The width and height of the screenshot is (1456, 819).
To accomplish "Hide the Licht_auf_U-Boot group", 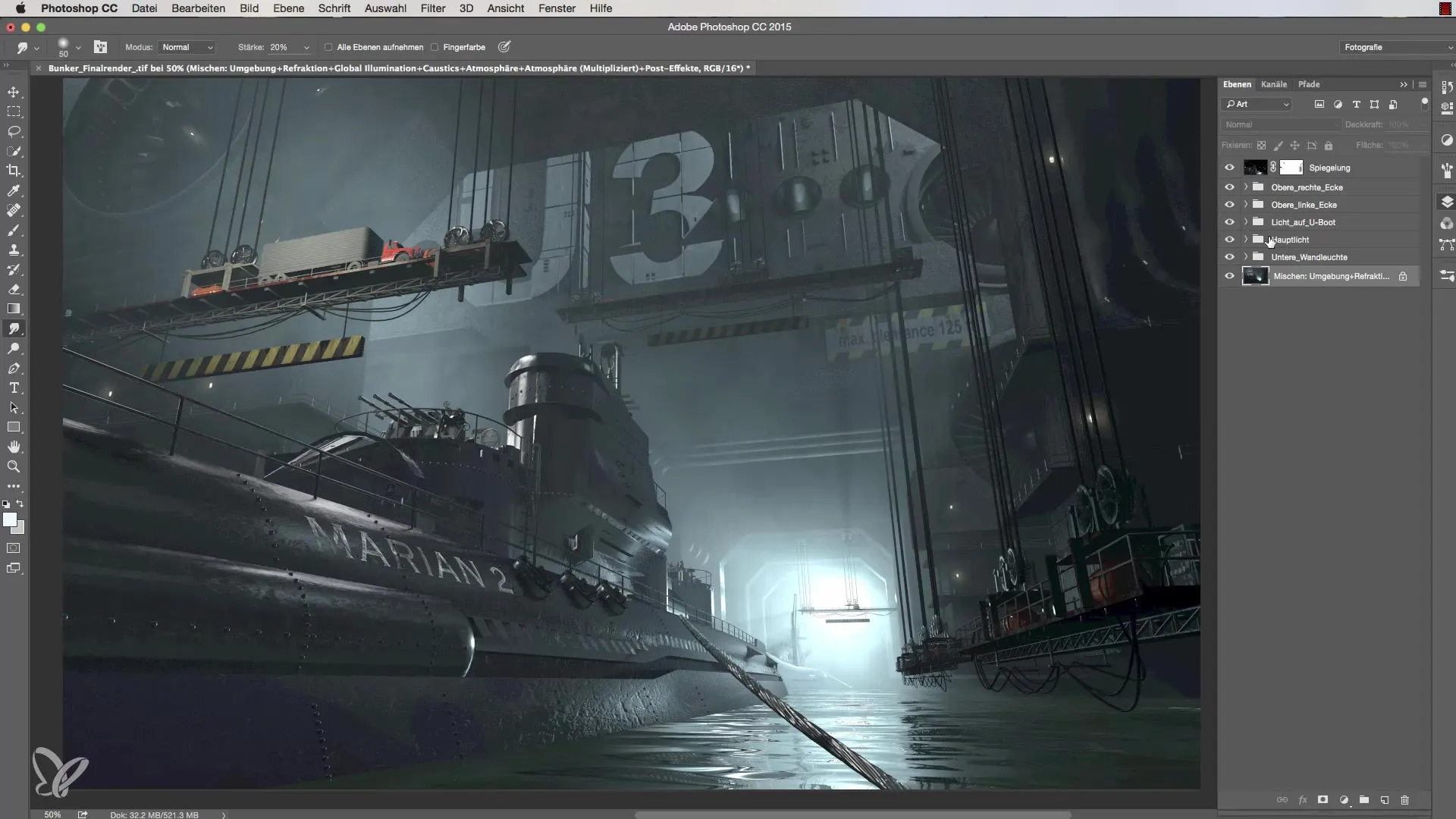I will [1229, 222].
